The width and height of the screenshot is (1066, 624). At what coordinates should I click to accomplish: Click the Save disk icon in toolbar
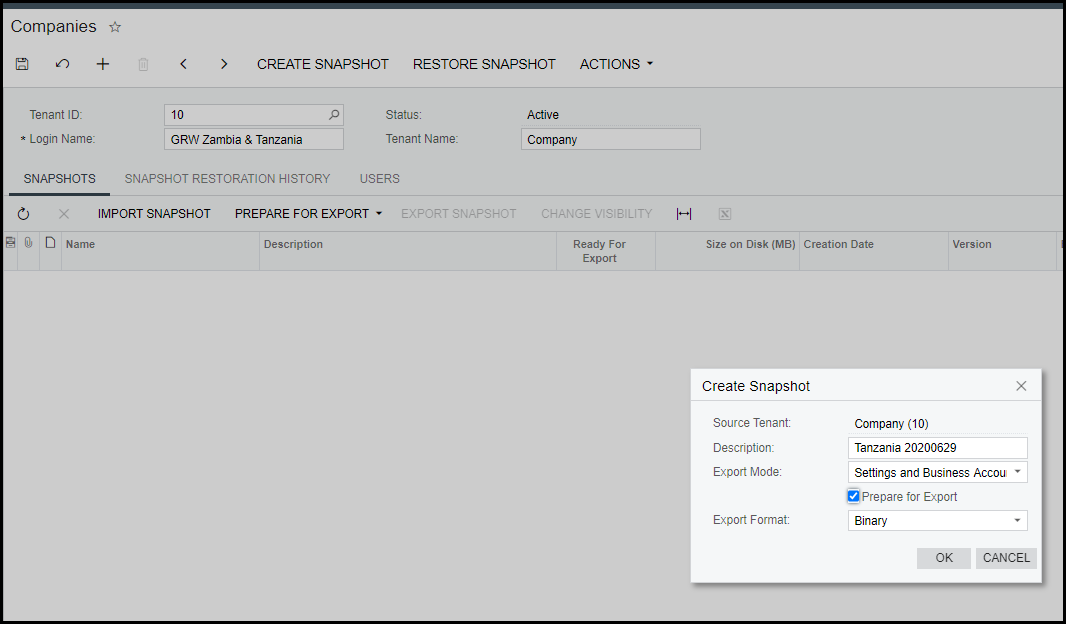(x=22, y=64)
